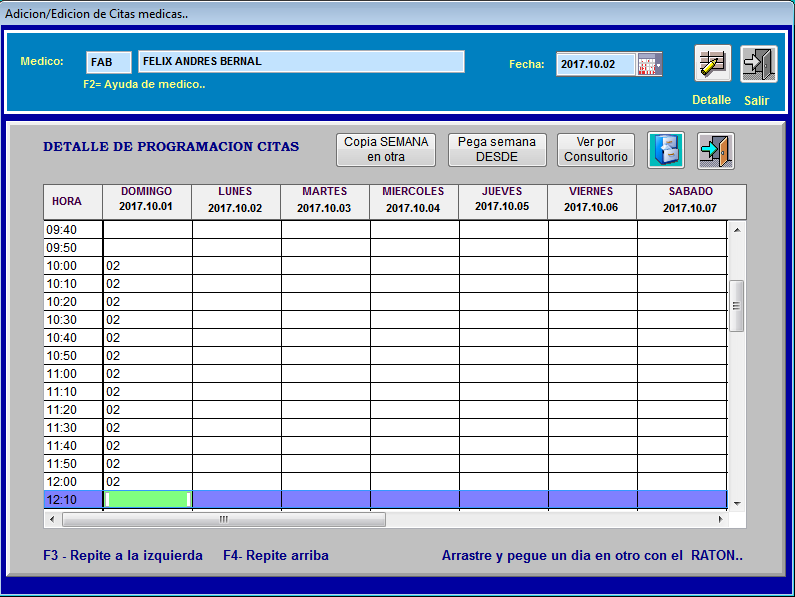
Task: Select the LUNES 2017.10.02 column header
Action: tap(236, 202)
